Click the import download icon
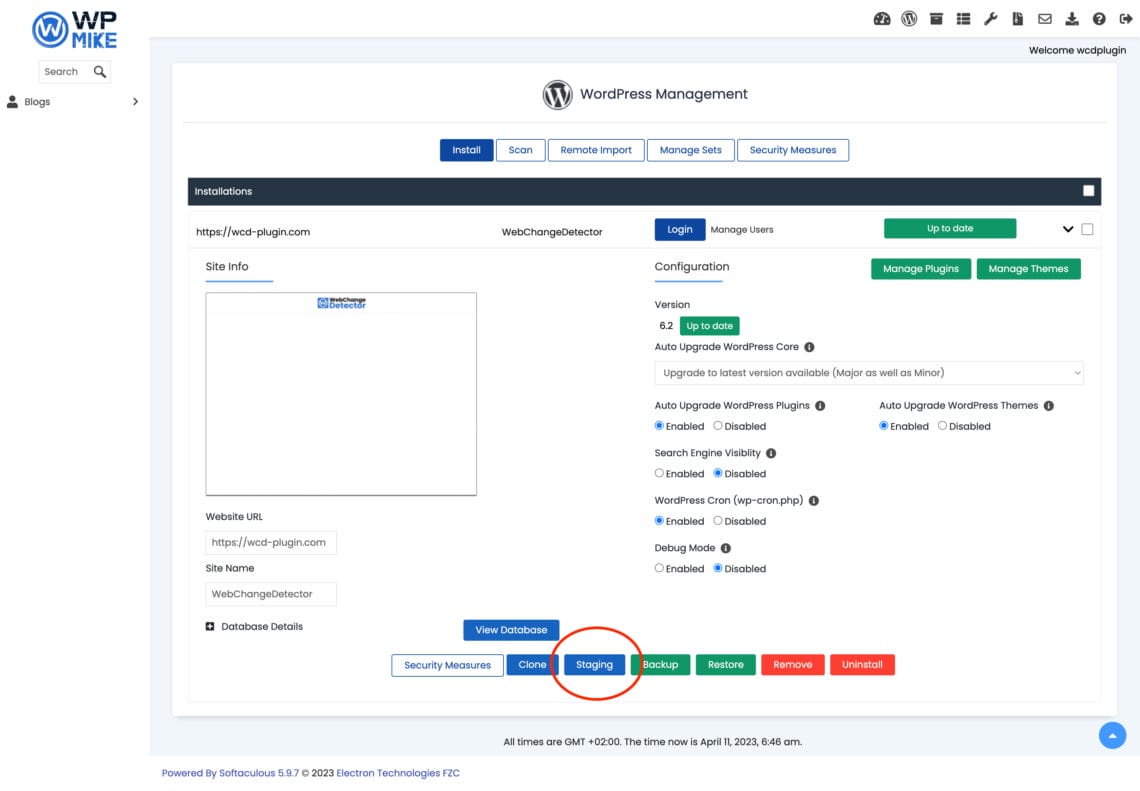This screenshot has height=791, width=1140. [1071, 18]
